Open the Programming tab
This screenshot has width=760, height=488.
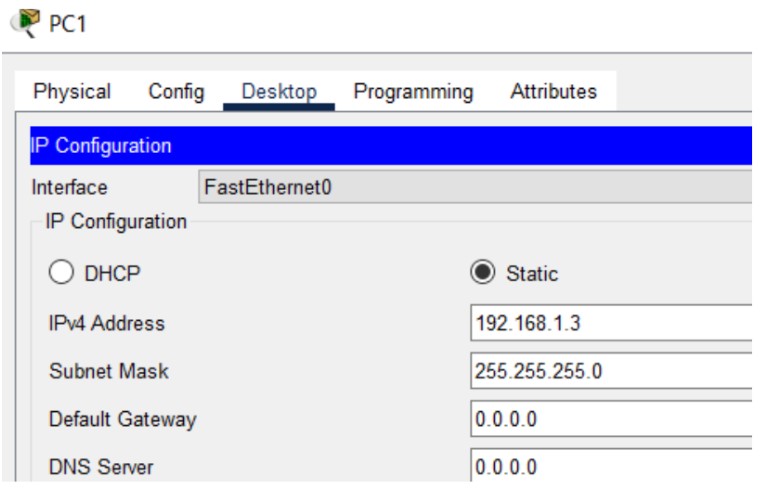coord(413,91)
